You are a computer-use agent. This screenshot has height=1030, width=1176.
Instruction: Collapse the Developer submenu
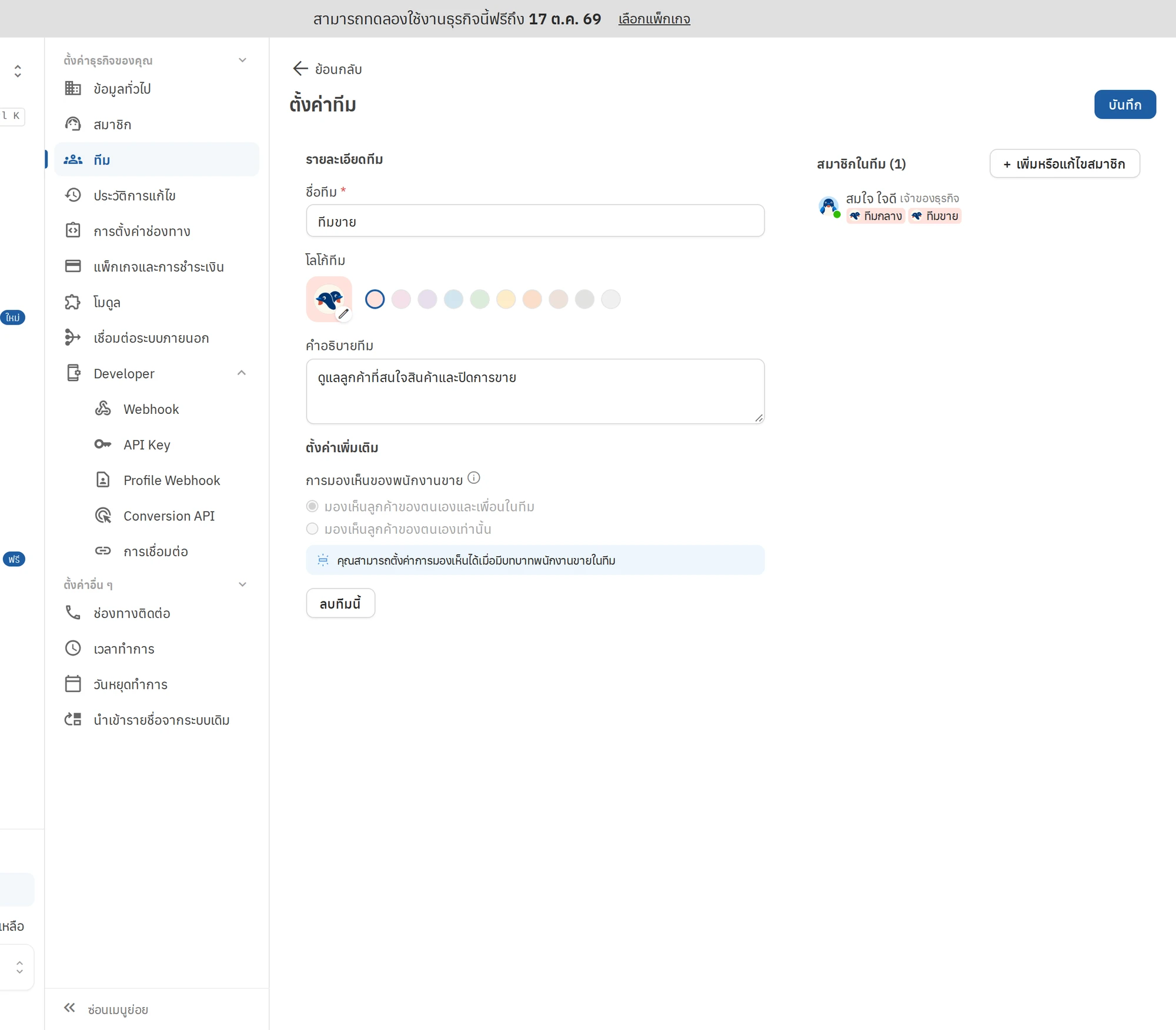(x=242, y=373)
